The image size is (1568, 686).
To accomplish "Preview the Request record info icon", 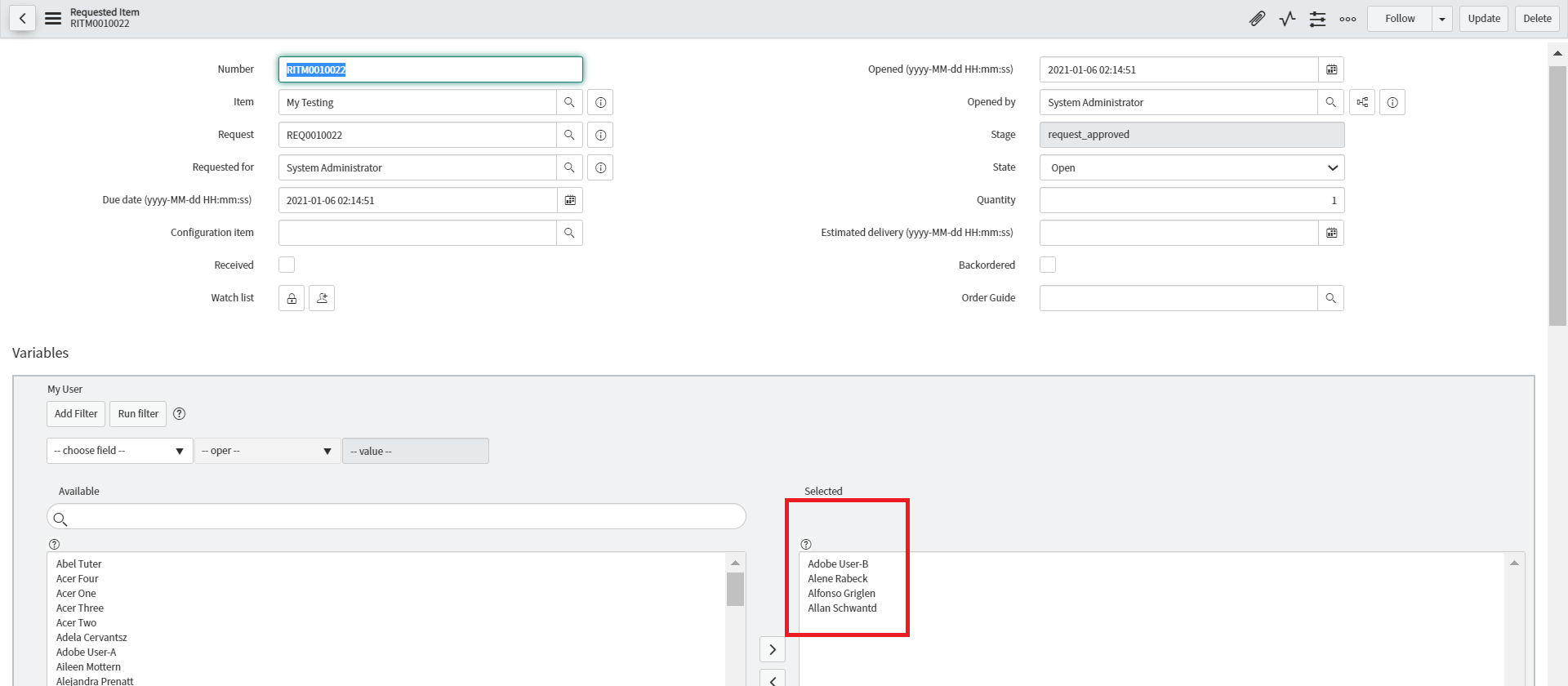I will pos(600,135).
